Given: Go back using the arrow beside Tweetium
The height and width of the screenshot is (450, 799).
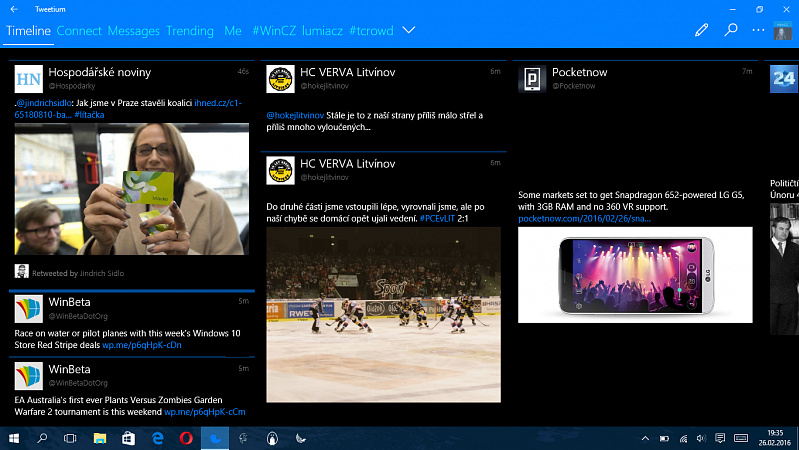Looking at the screenshot, I should tap(14, 9).
